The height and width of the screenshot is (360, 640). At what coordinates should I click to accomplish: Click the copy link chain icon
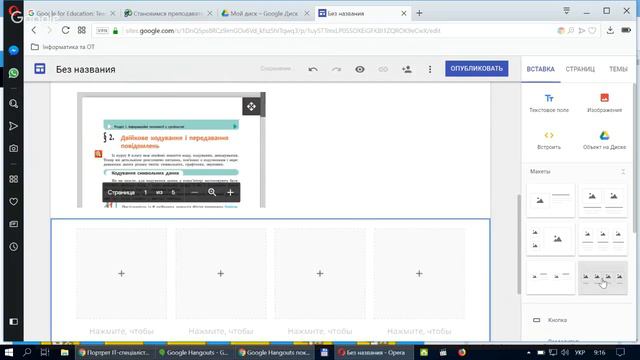[383, 69]
